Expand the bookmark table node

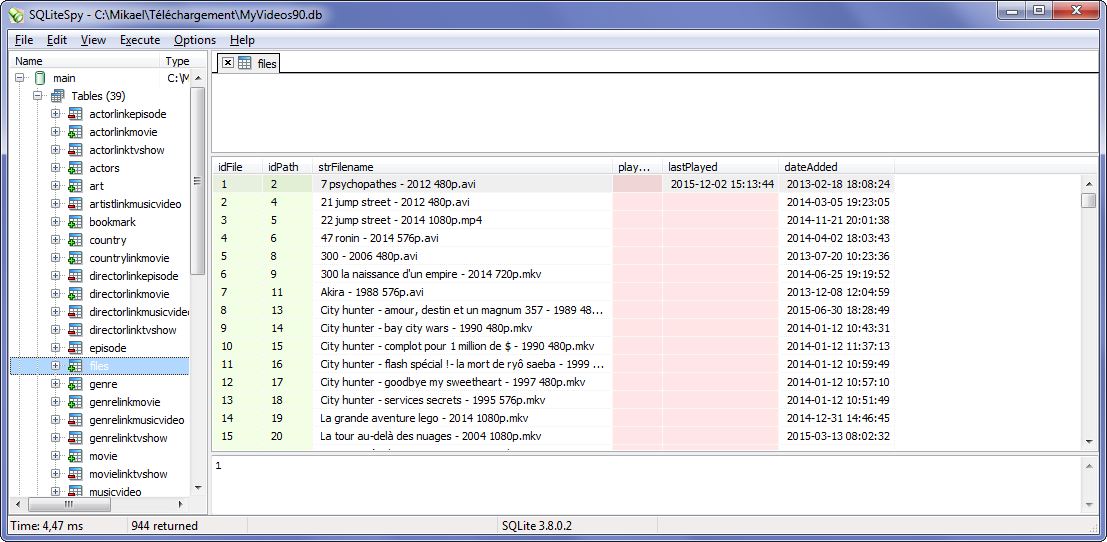[55, 222]
